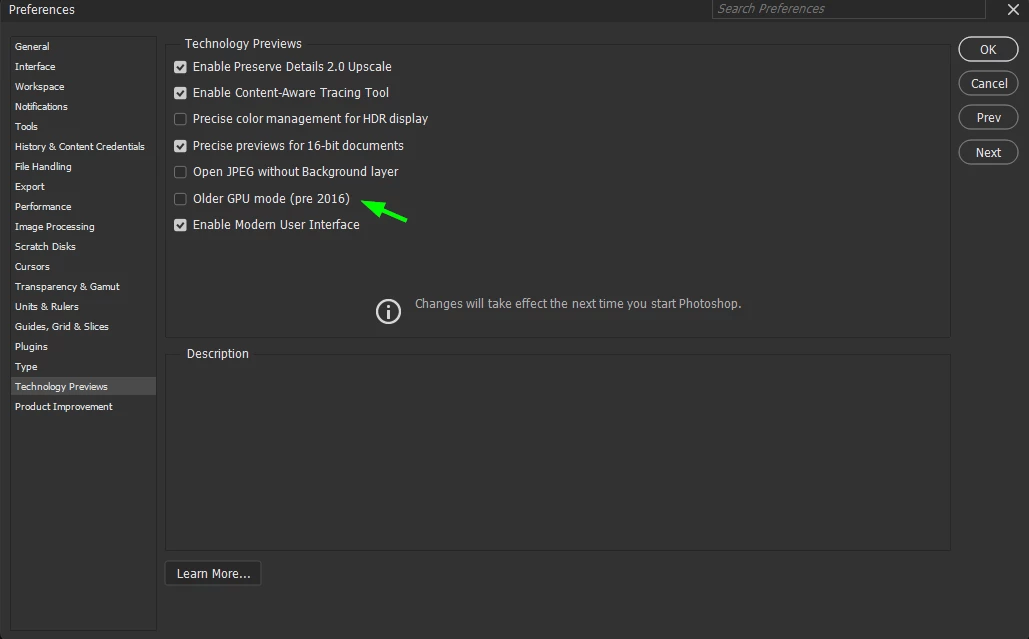Show Export preferences

[83, 186]
